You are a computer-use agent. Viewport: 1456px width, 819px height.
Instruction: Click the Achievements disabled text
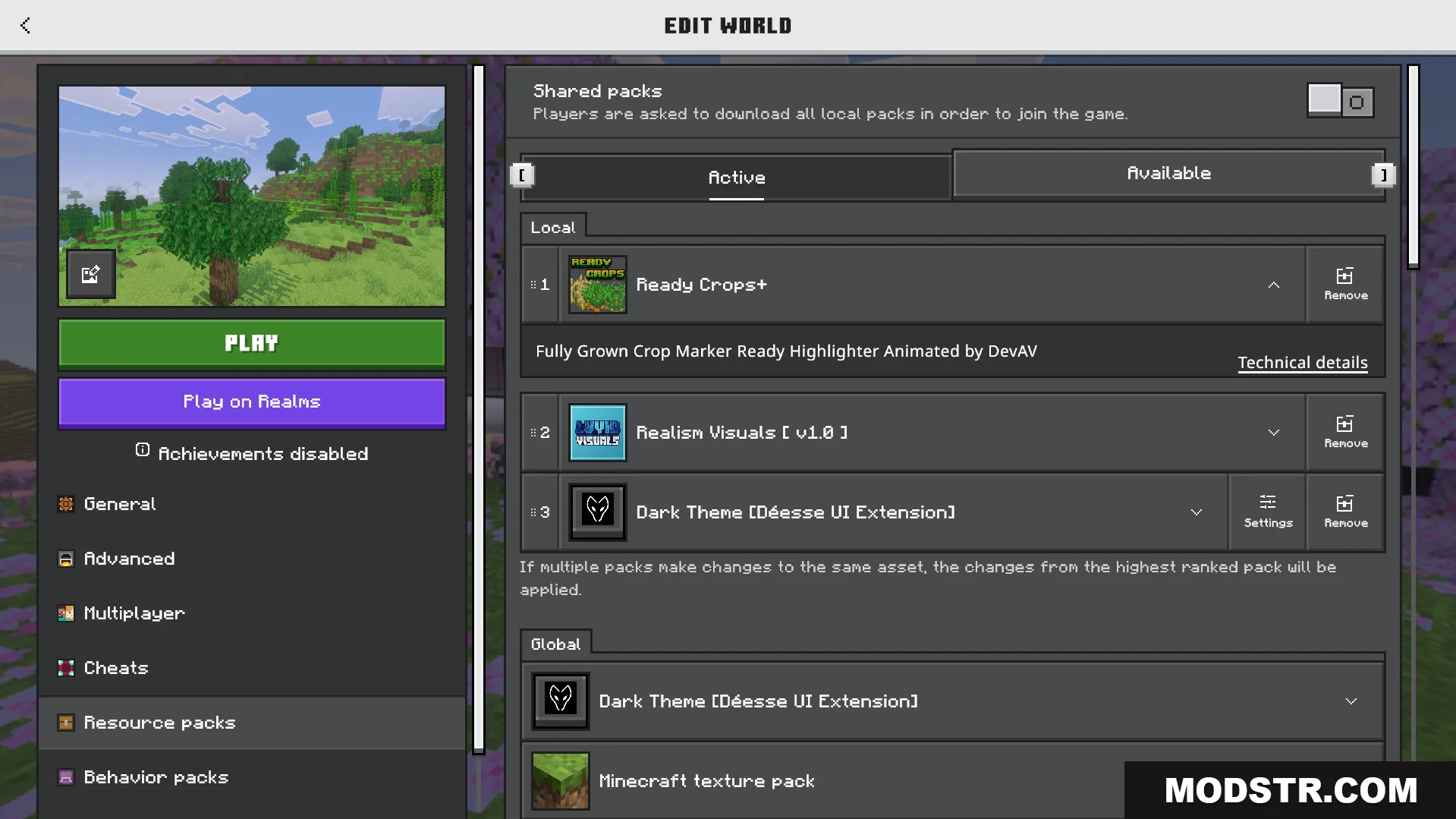[x=263, y=454]
